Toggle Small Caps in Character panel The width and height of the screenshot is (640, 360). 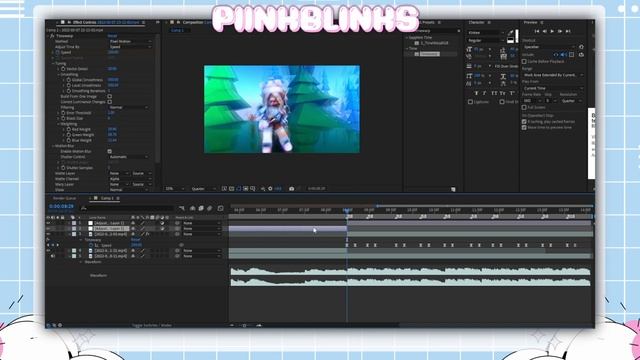(502, 93)
